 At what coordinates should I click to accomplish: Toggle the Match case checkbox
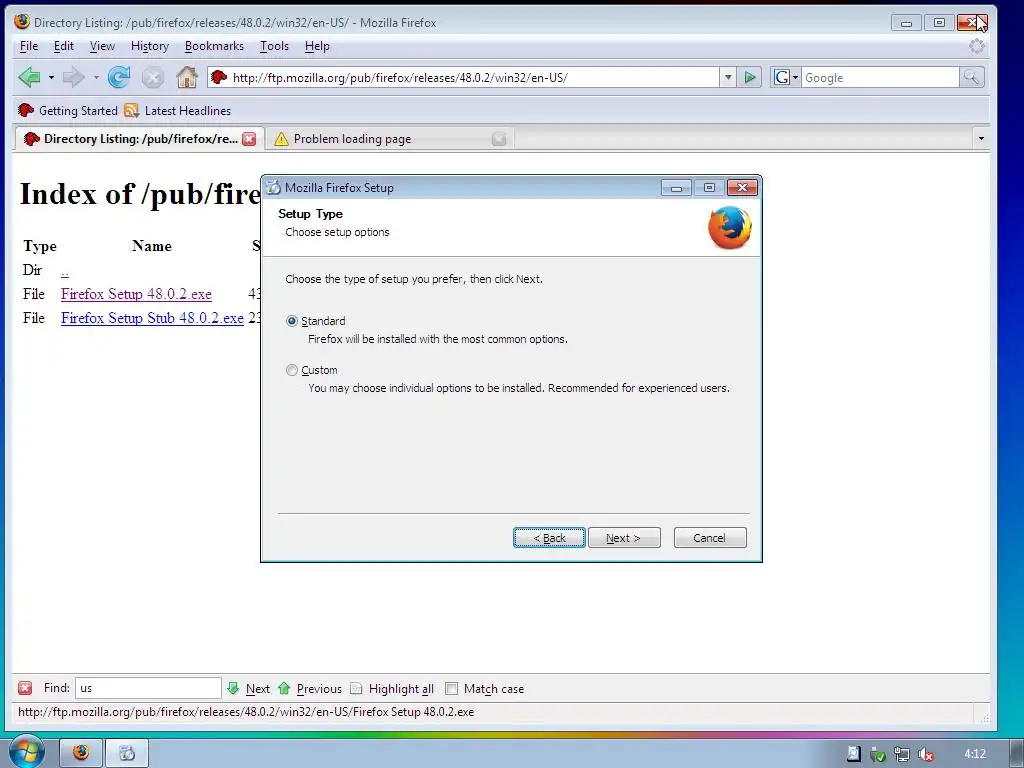coord(451,688)
